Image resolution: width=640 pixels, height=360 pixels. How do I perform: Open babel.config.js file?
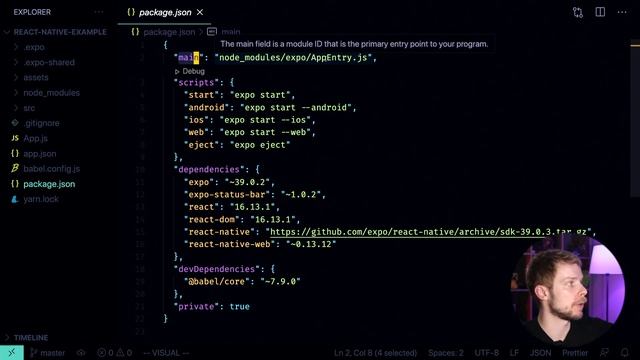coord(51,169)
